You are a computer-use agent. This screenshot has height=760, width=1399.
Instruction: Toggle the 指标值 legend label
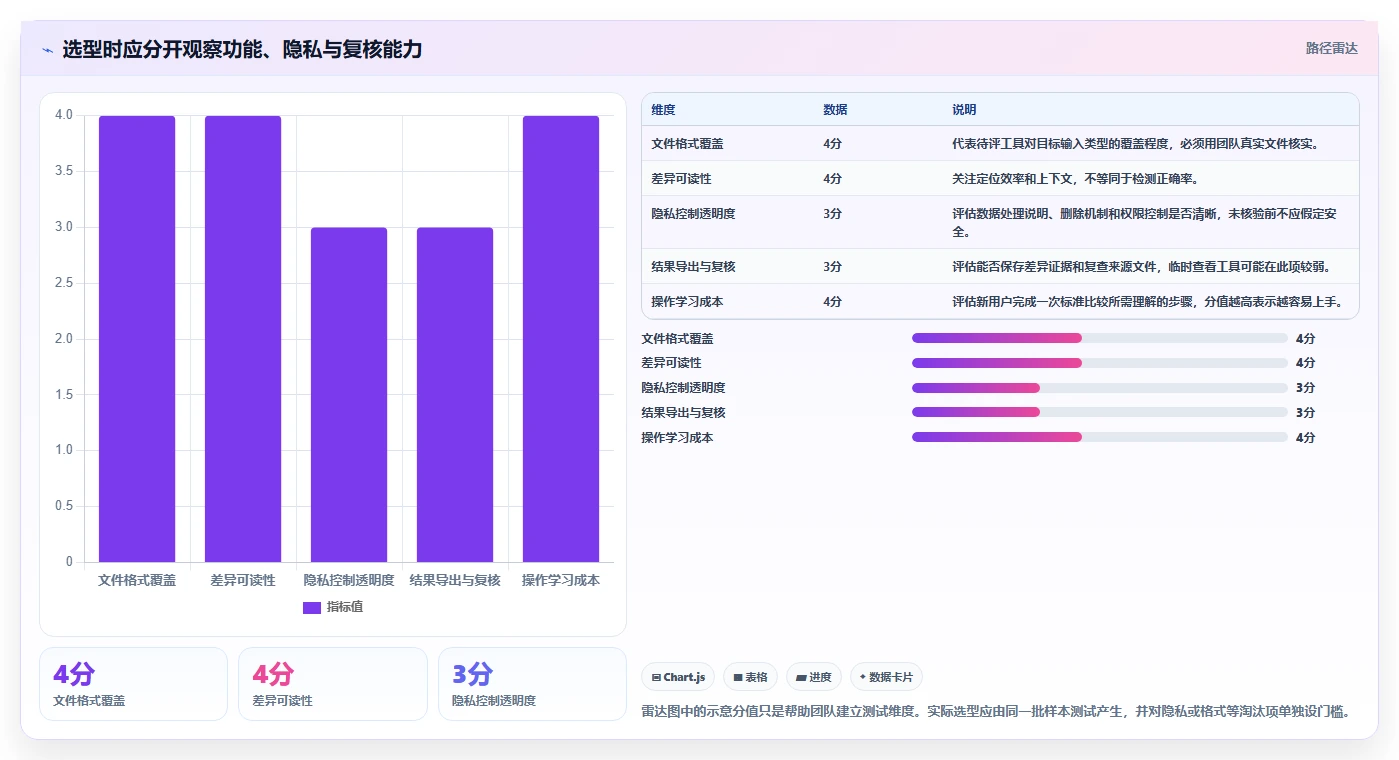(344, 607)
